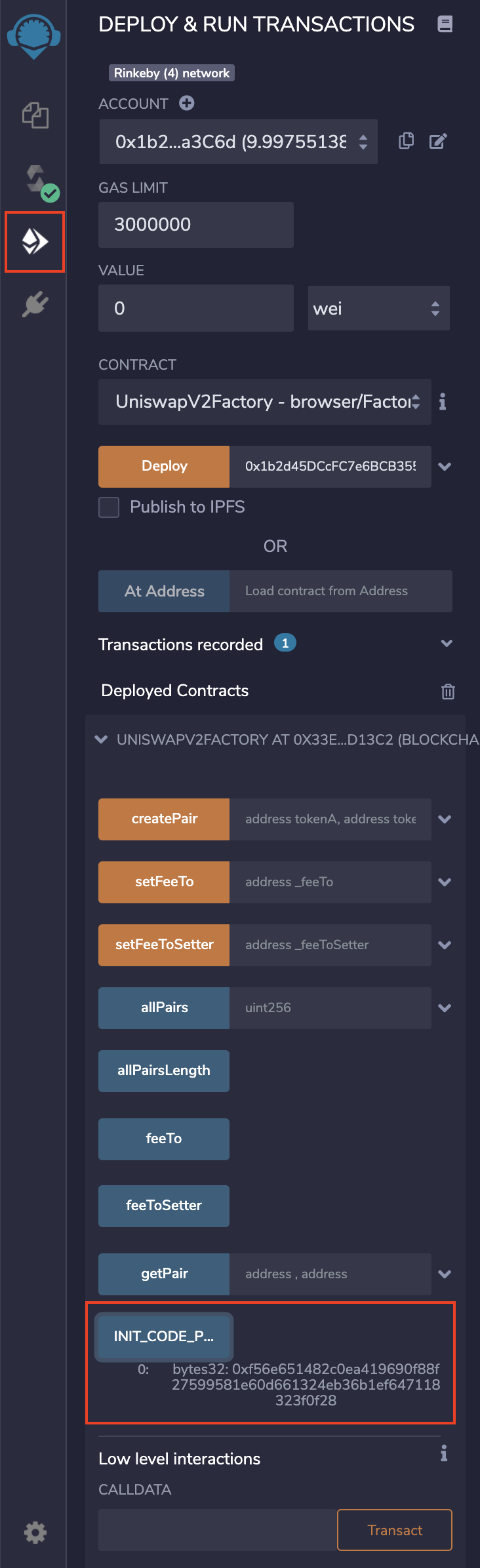This screenshot has height=1568, width=480.
Task: Click the GAS LIMIT input field
Action: coord(195,224)
